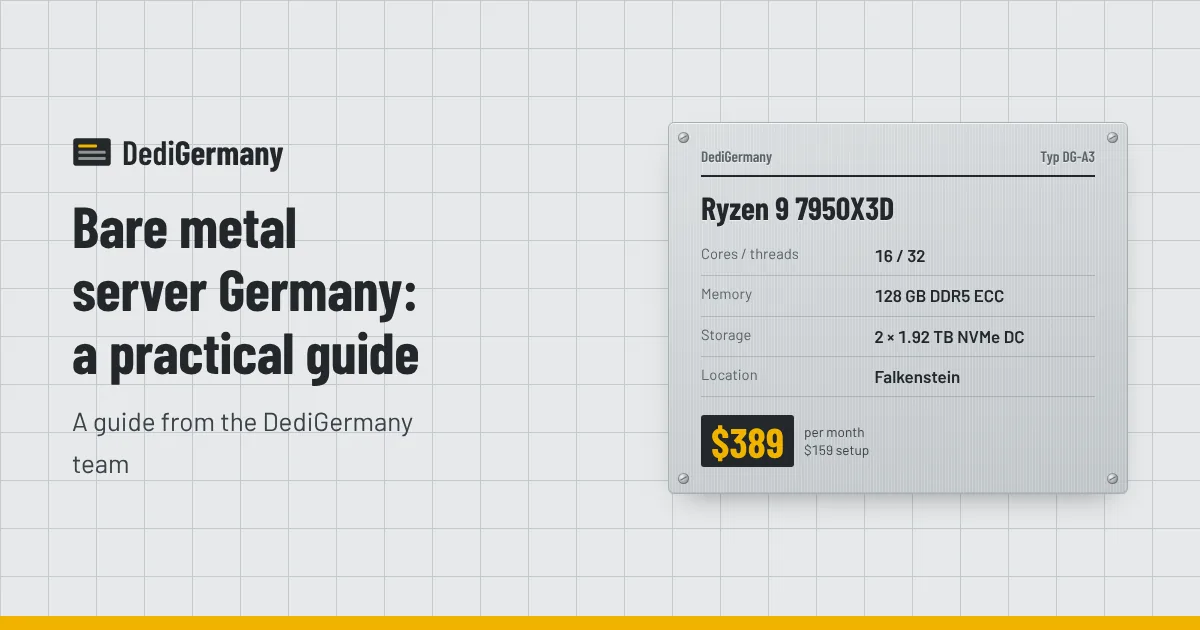This screenshot has width=1200, height=630.
Task: Click the 'Falkenstein' location value
Action: (917, 377)
